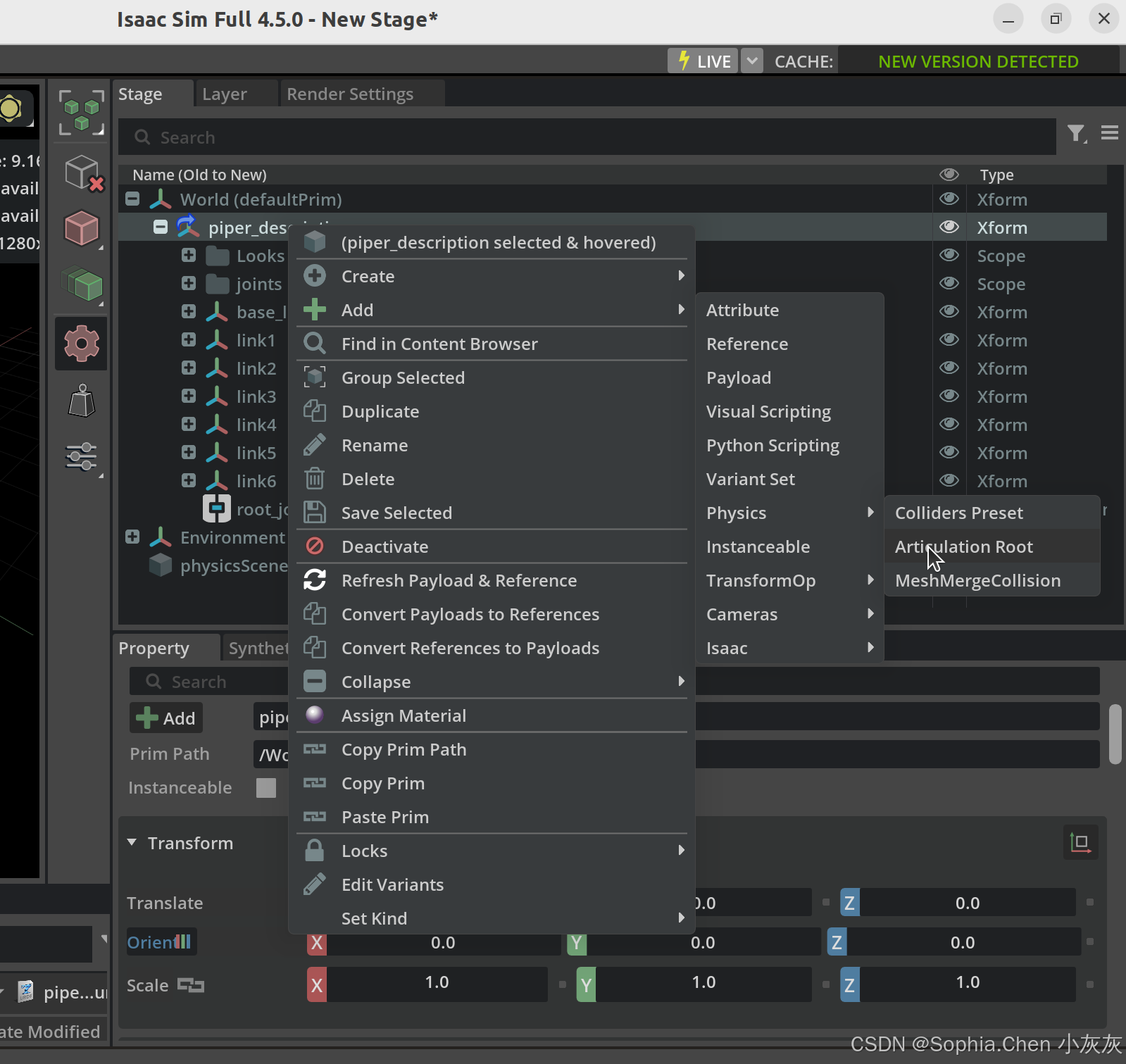Image resolution: width=1126 pixels, height=1064 pixels.
Task: Expand the Looks tree node
Action: (x=189, y=255)
